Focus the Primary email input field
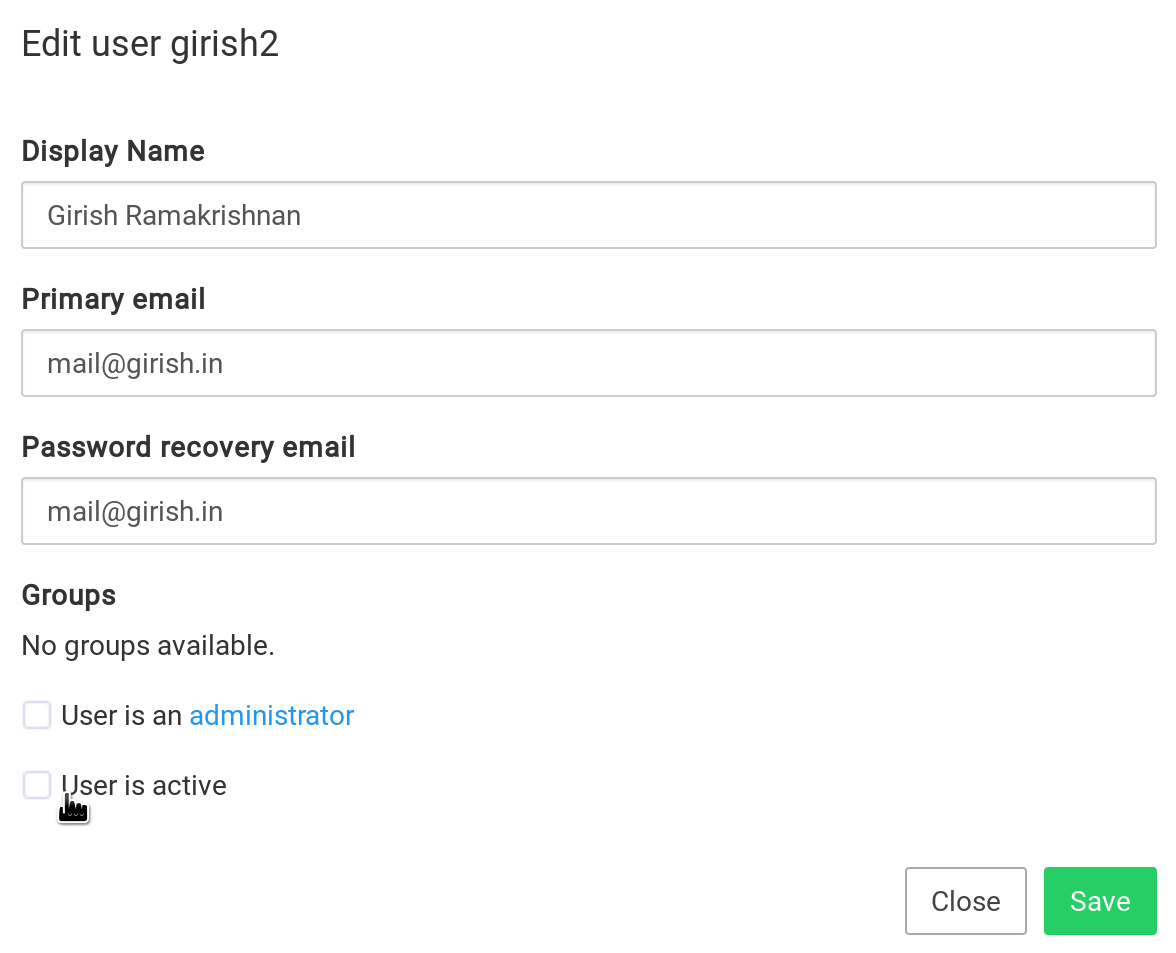The height and width of the screenshot is (953, 1176). tap(588, 363)
